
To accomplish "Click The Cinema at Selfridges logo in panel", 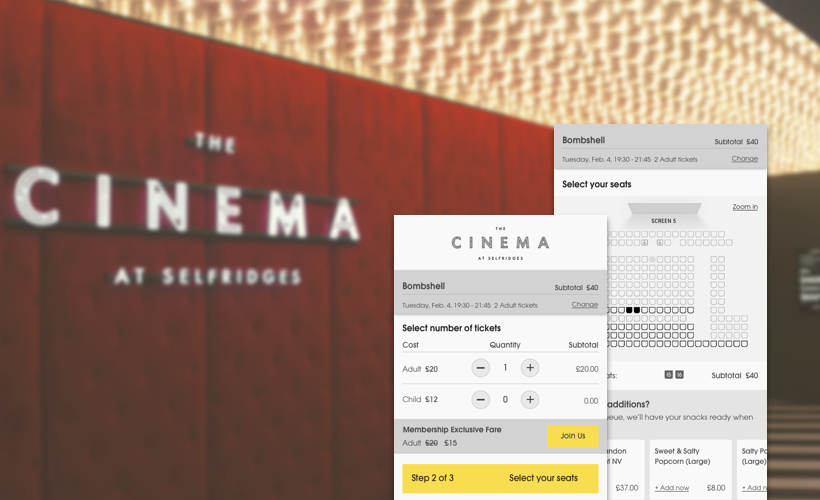I will [x=500, y=243].
